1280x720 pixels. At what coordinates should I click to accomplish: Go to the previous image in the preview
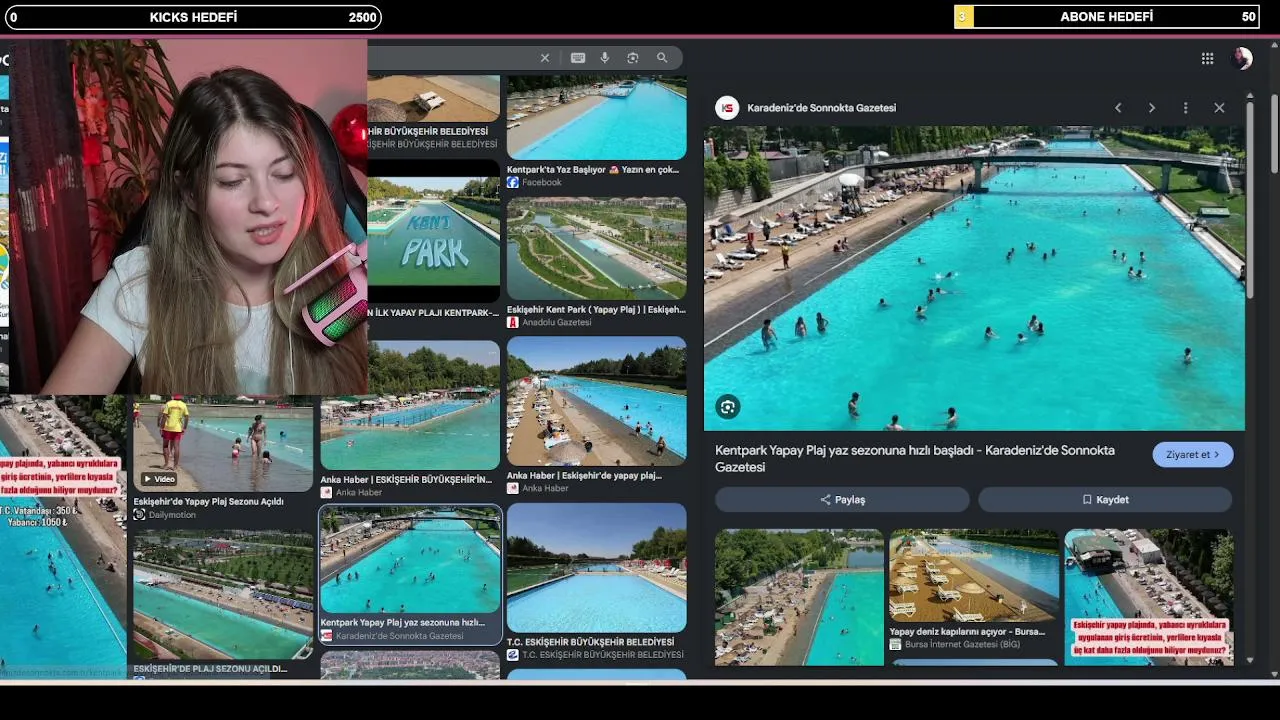click(x=1118, y=108)
